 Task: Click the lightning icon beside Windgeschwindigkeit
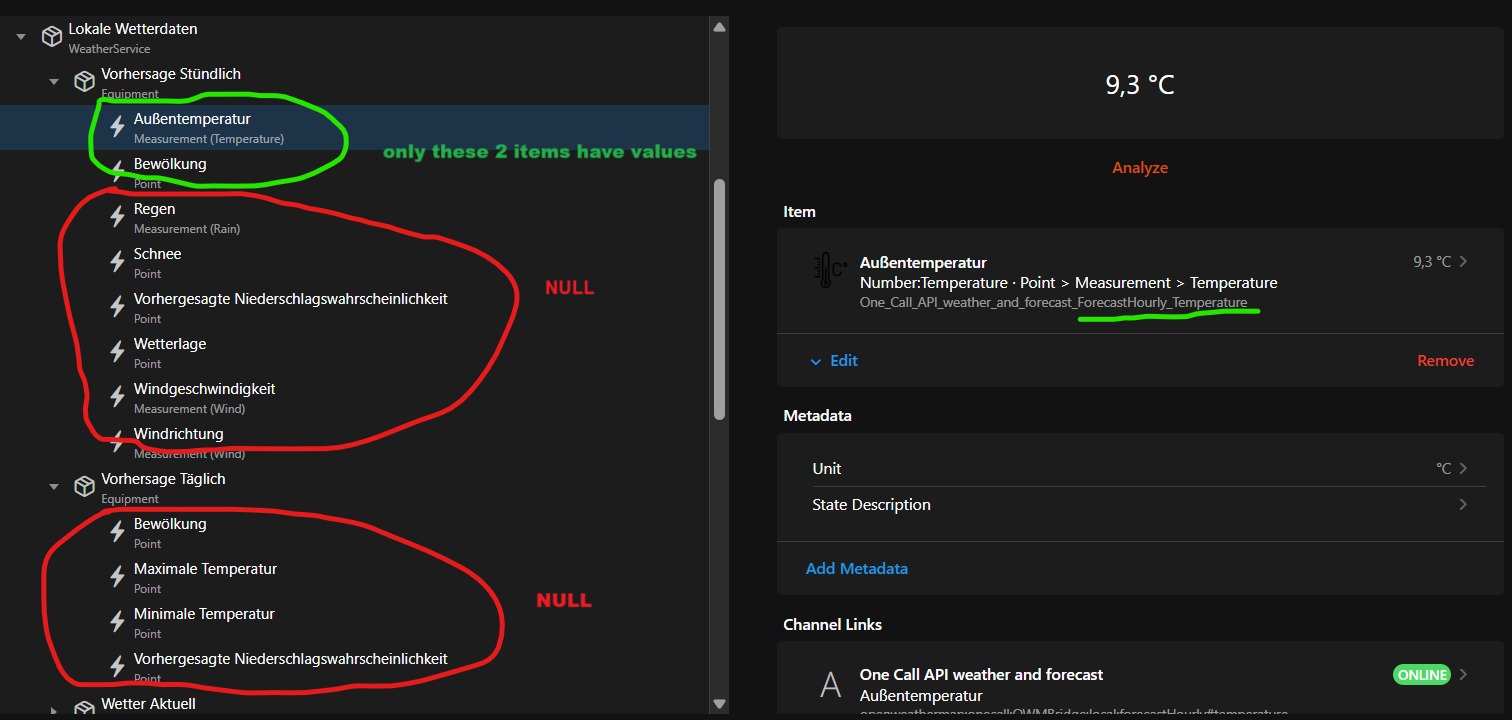click(x=117, y=397)
